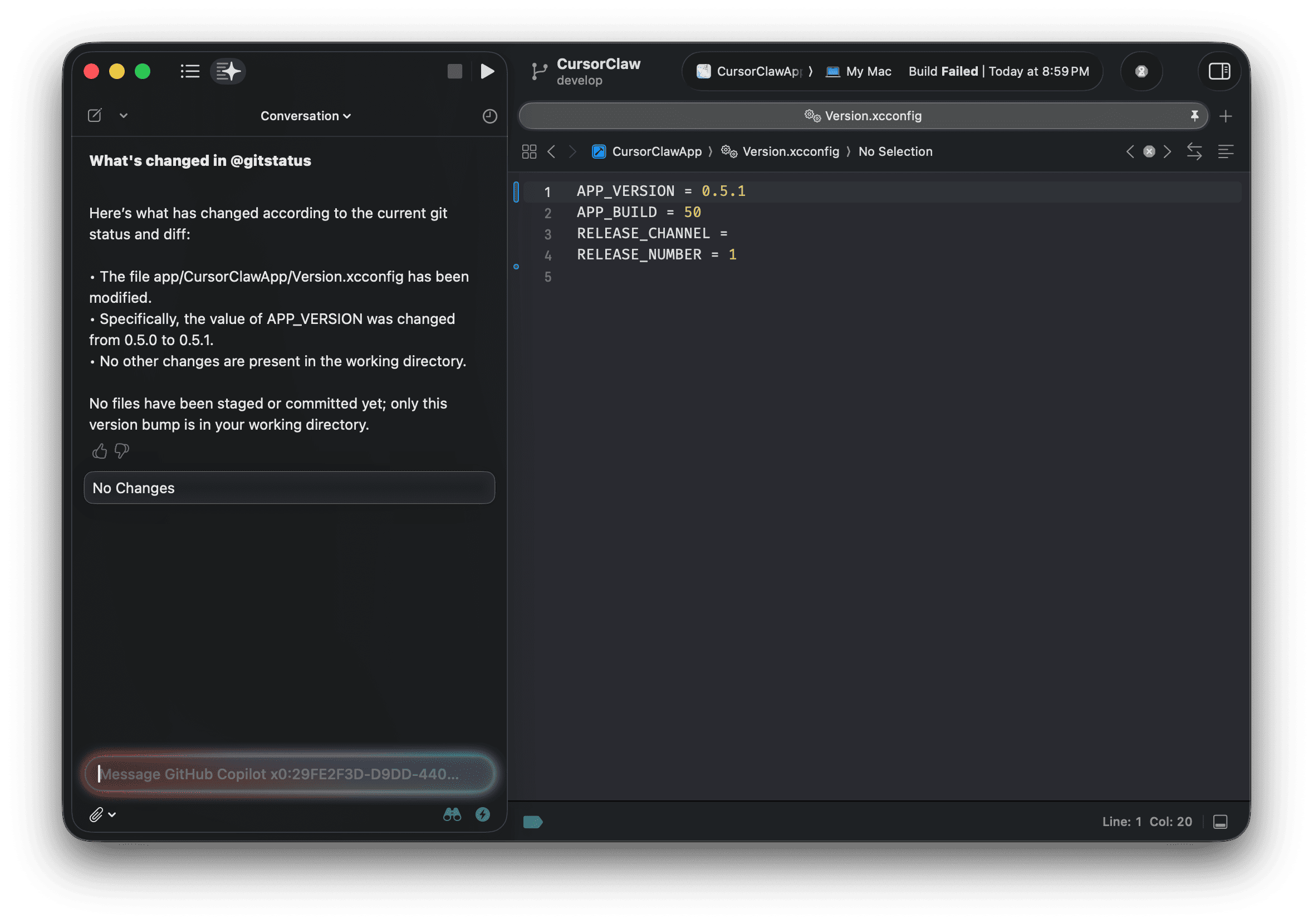Click CursorClawApp breadcrumb in jump bar
This screenshot has height=924, width=1313.
(656, 151)
